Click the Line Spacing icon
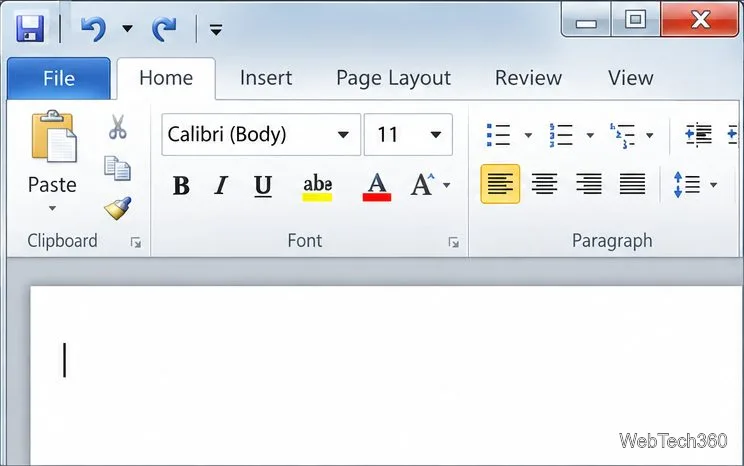 click(687, 185)
